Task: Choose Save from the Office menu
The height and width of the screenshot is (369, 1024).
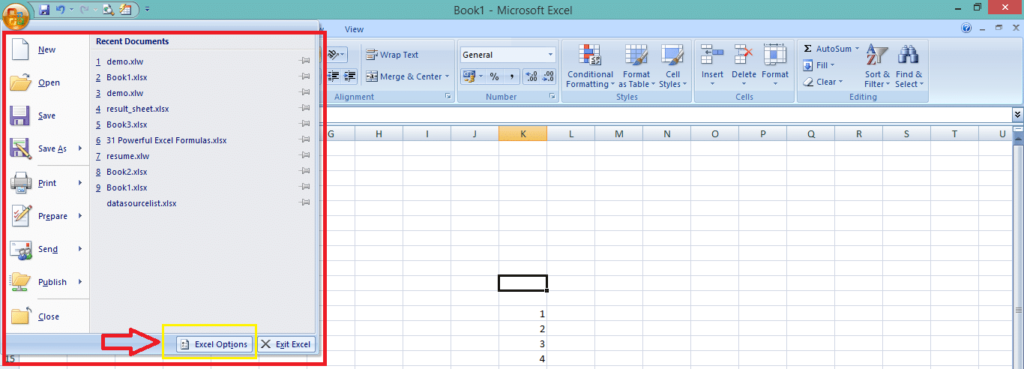Action: coord(46,116)
